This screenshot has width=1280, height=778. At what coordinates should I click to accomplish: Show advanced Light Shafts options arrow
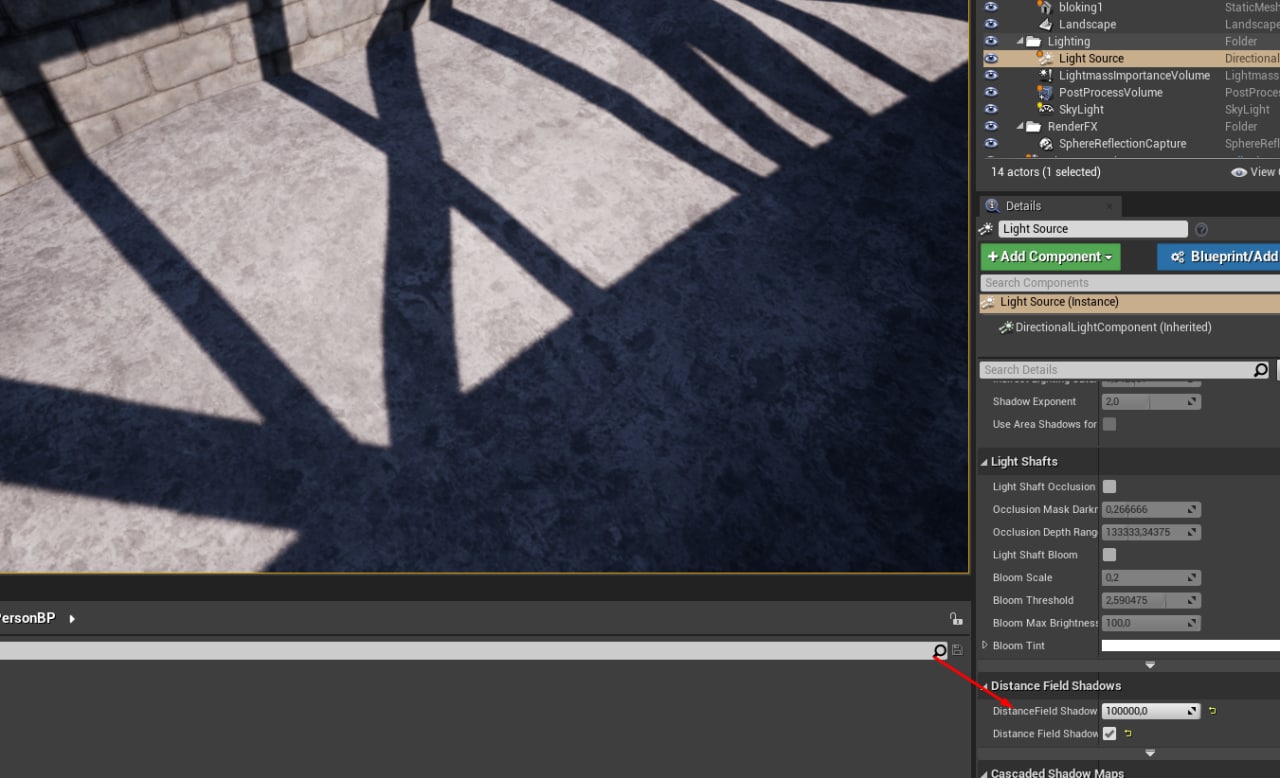1150,665
